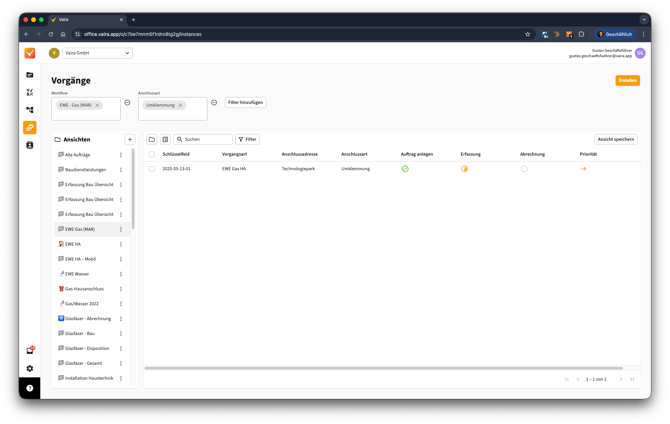Viewport: 670px width, 424px height.
Task: Open options menu for Baudienstleistungen view
Action: [121, 170]
